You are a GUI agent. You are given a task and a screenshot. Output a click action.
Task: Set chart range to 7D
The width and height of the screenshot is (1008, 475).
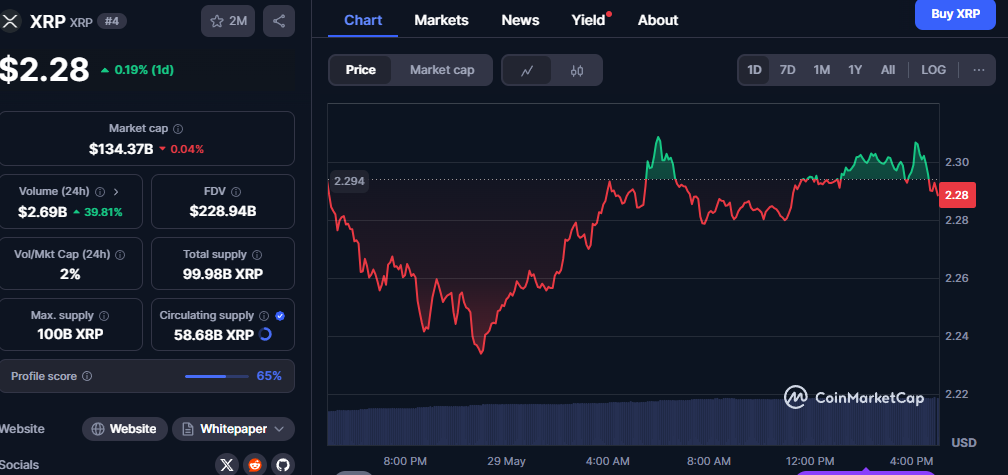click(788, 70)
